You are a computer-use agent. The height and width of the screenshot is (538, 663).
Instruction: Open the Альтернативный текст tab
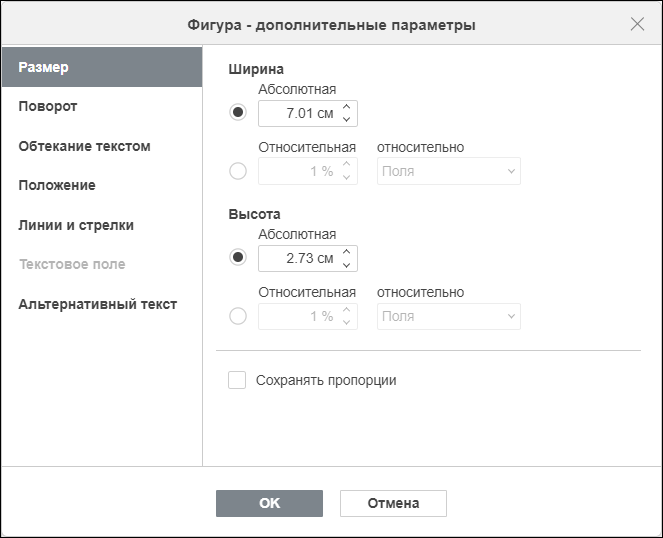[x=102, y=305]
